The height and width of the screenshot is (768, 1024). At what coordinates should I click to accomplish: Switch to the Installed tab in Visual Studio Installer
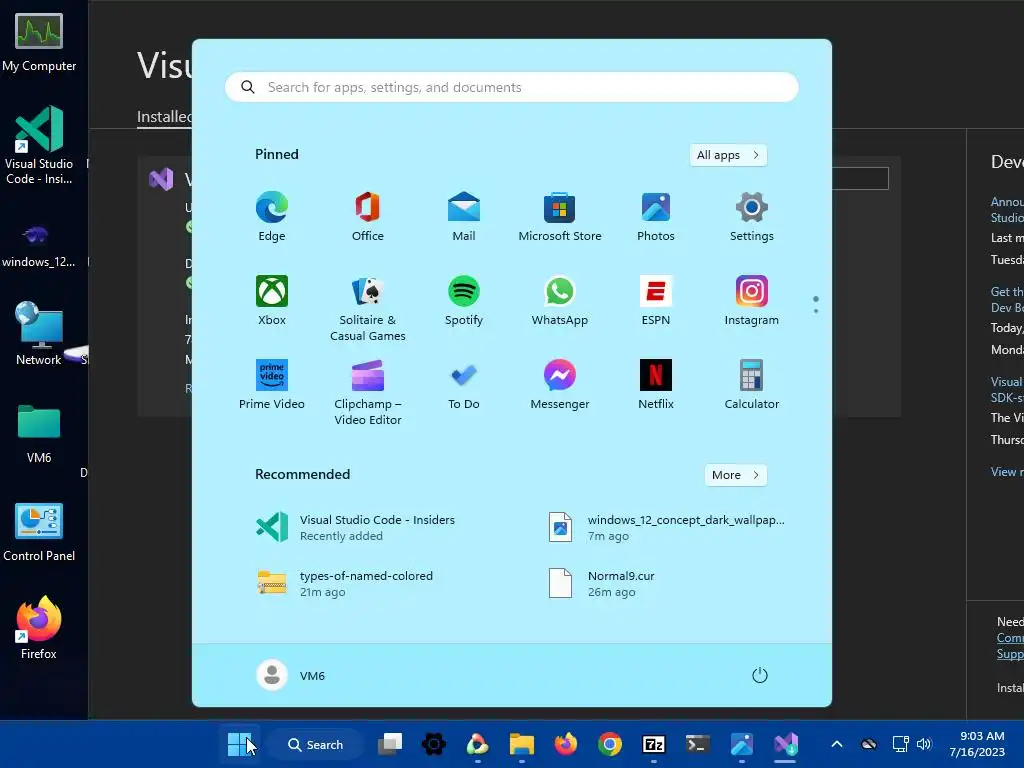(x=165, y=116)
